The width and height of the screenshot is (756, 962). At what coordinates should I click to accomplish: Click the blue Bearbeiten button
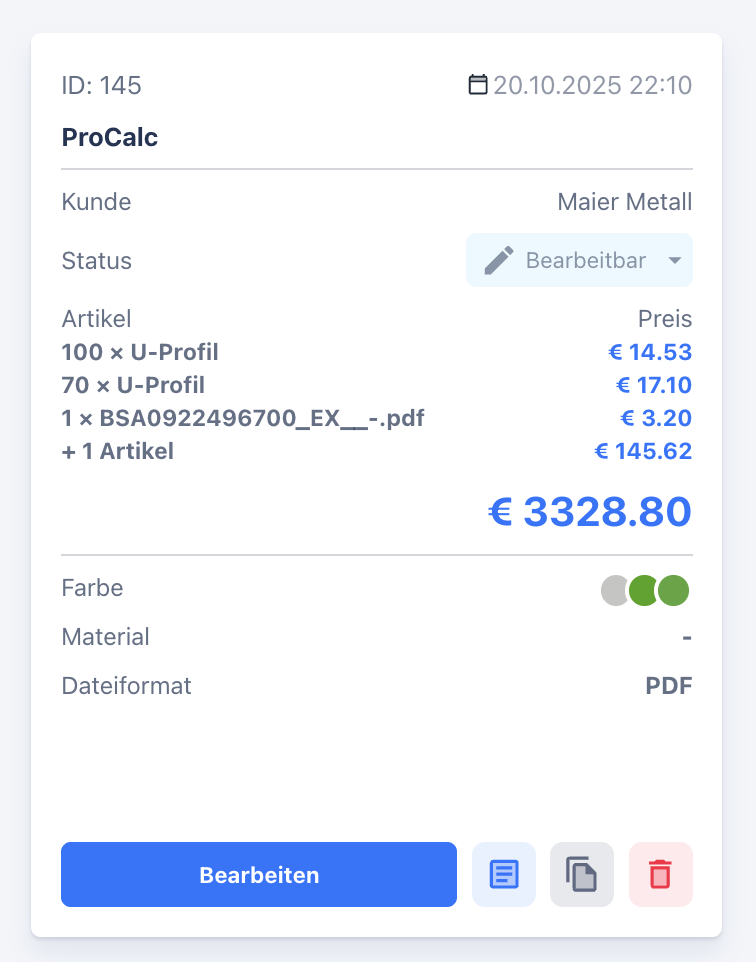pos(259,875)
